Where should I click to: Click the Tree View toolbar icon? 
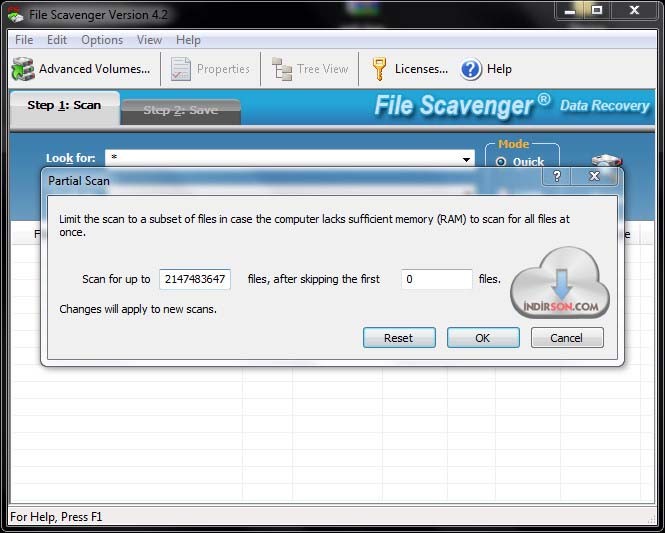282,69
